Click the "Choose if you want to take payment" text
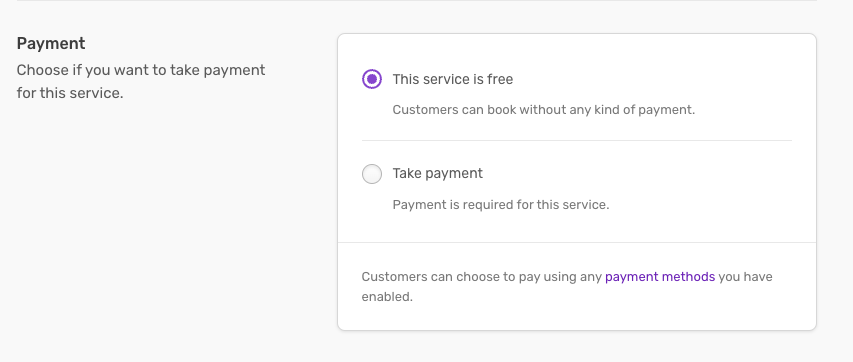Image resolution: width=853 pixels, height=362 pixels. 141,70
